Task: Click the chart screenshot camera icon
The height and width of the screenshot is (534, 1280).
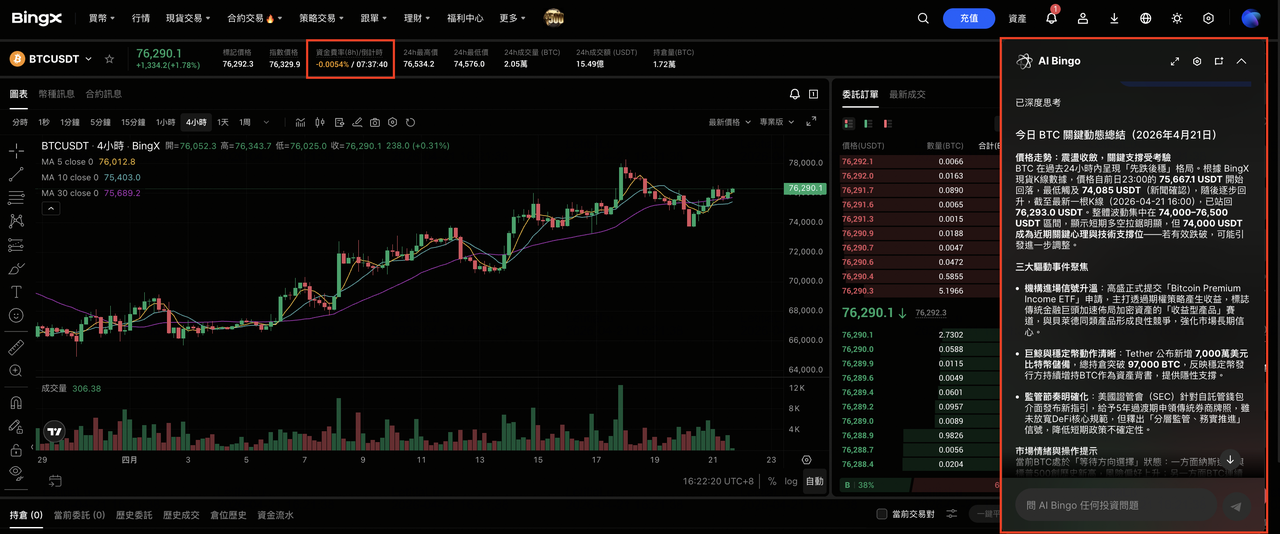Action: (375, 122)
